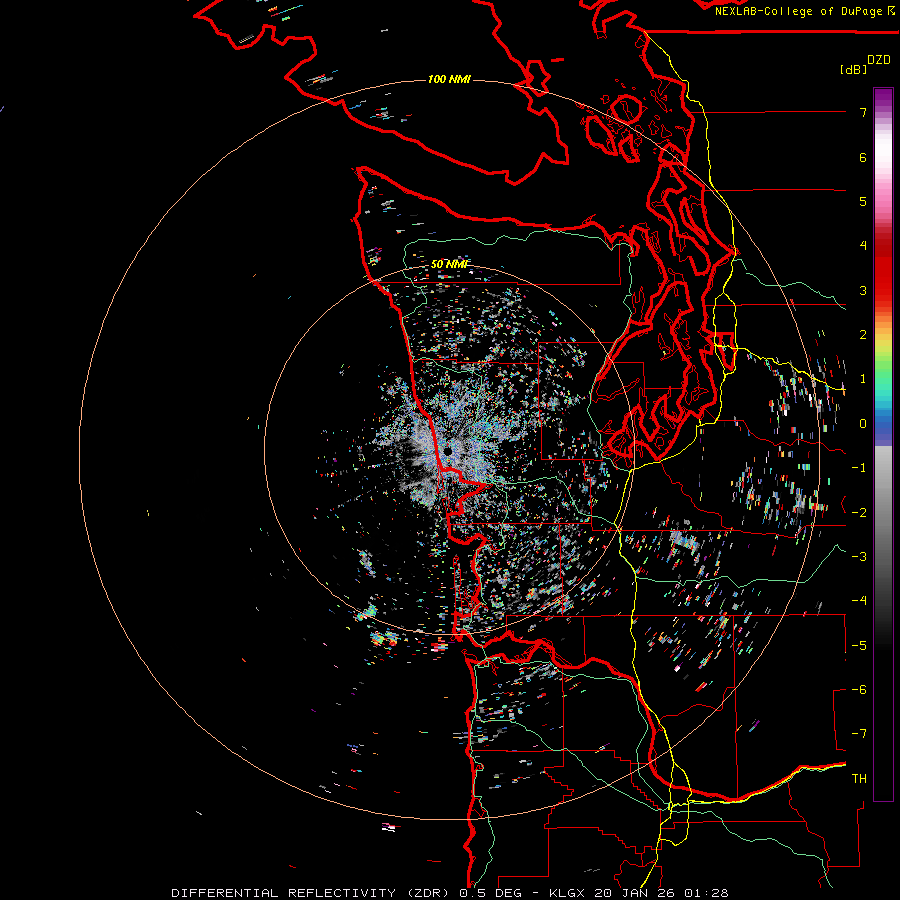Click the DZD legend title
The image size is (900, 900).
pyautogui.click(x=879, y=60)
